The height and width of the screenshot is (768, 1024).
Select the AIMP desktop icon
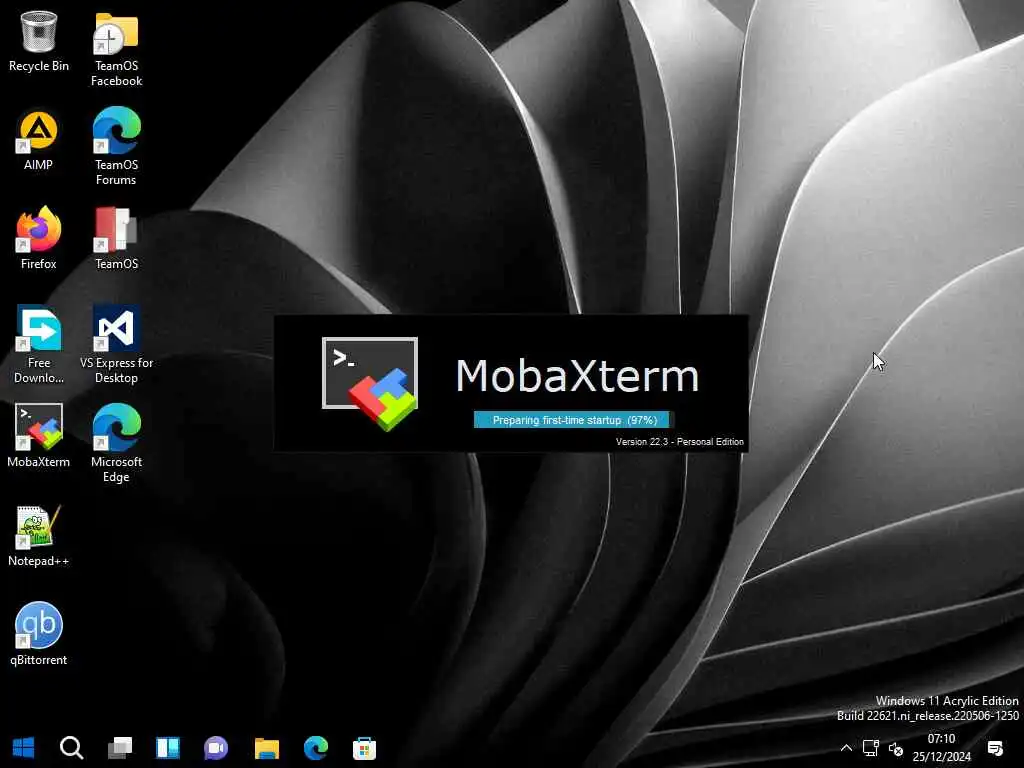39,141
